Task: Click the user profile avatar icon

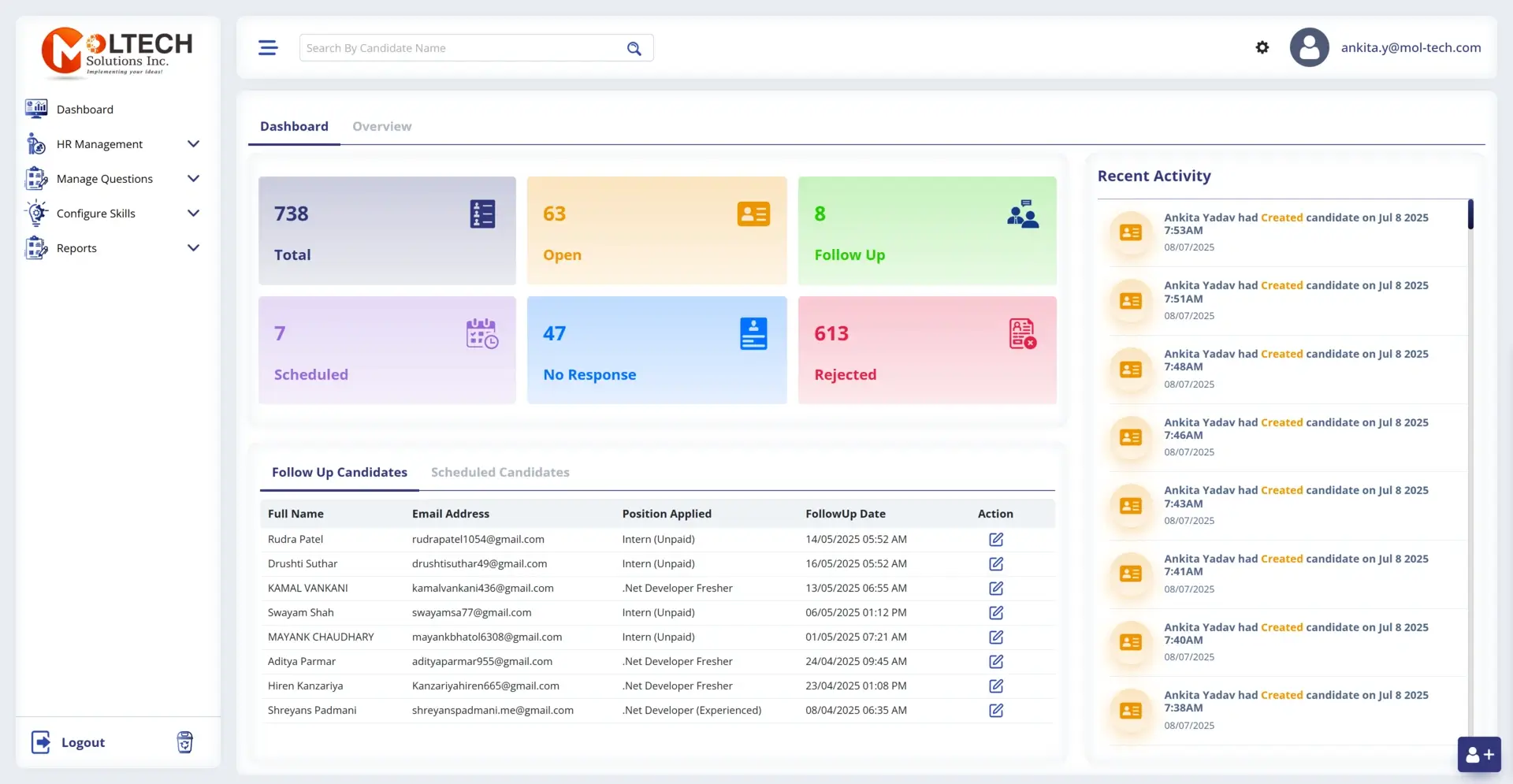Action: click(x=1309, y=47)
